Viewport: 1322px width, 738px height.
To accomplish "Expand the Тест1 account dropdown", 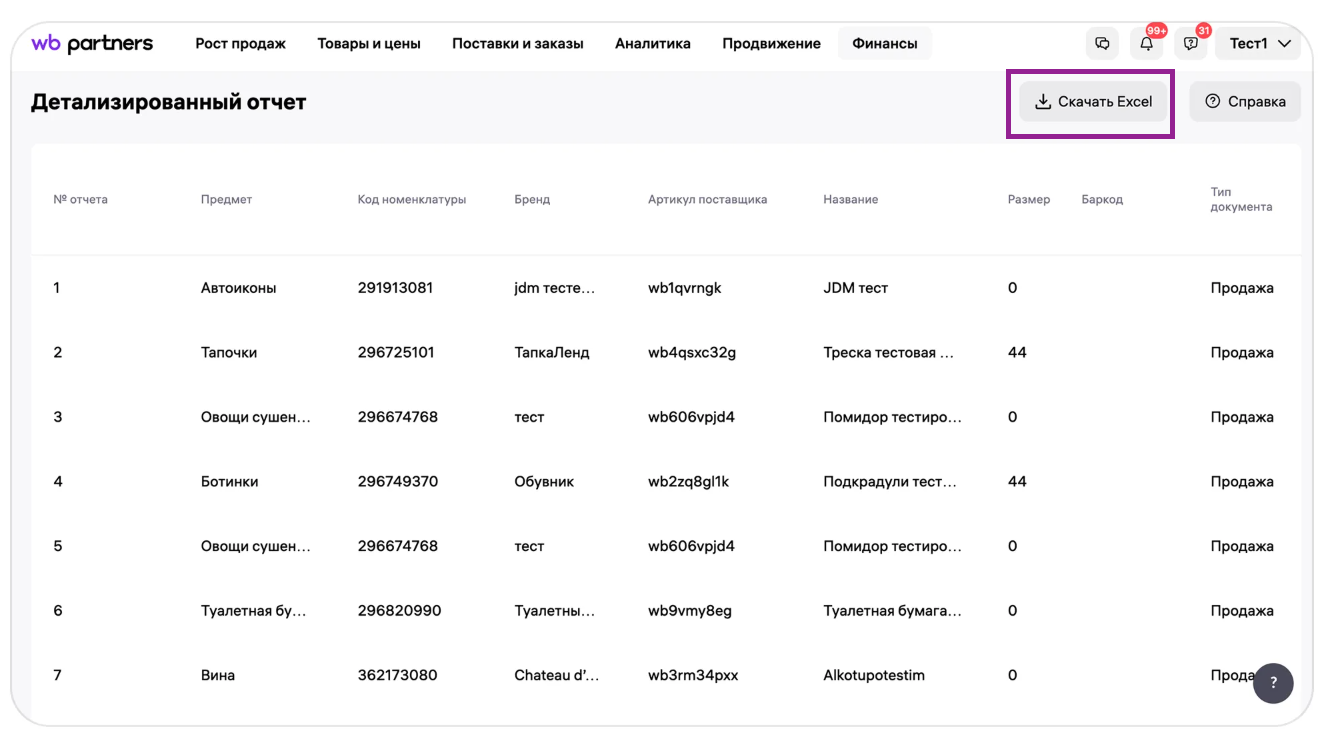I will point(1259,44).
